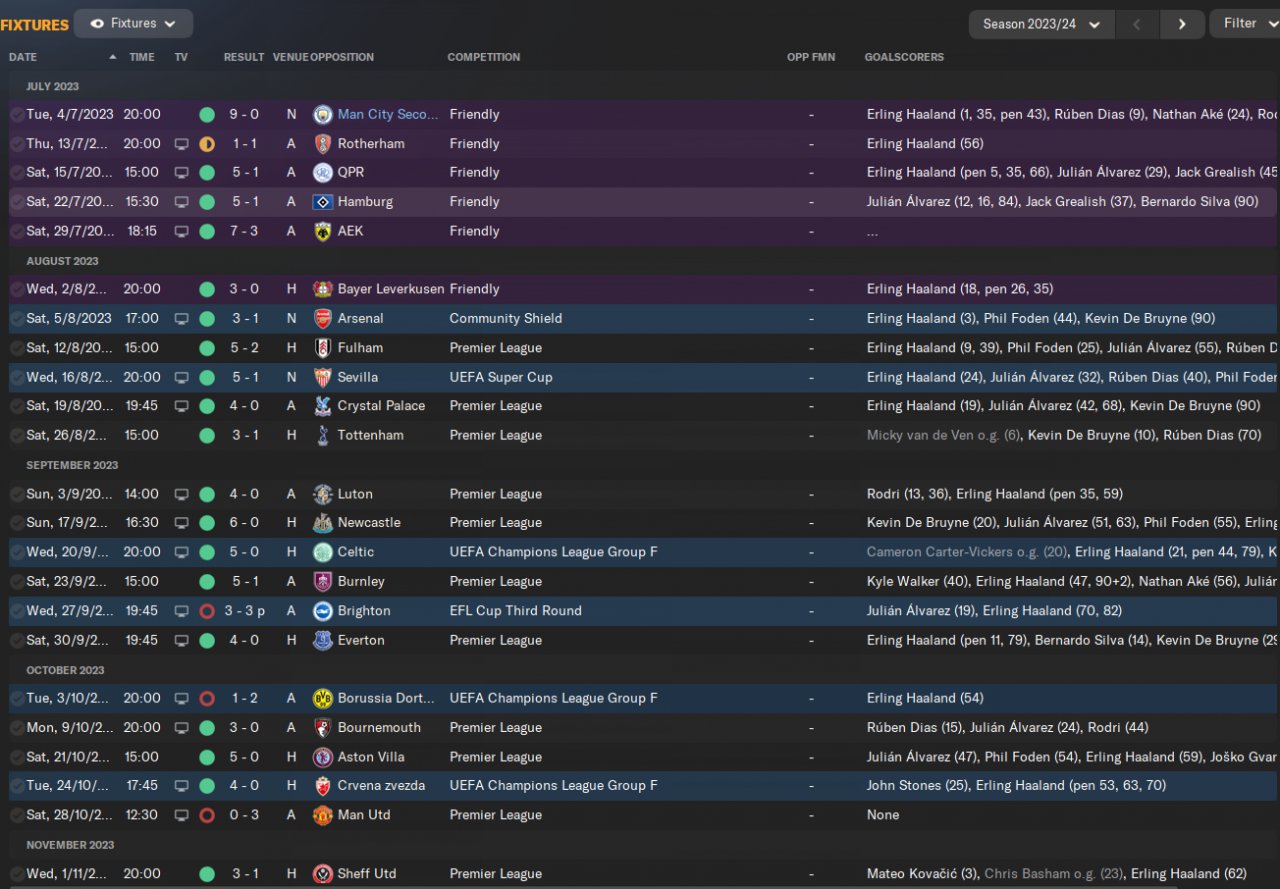Select the Tottenham Premier League fixture row

pos(600,436)
